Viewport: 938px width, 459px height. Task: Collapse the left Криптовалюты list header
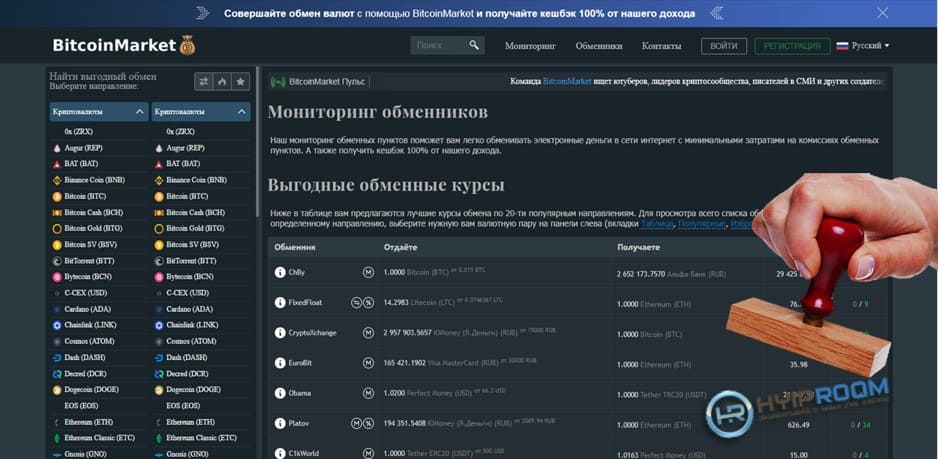99,112
